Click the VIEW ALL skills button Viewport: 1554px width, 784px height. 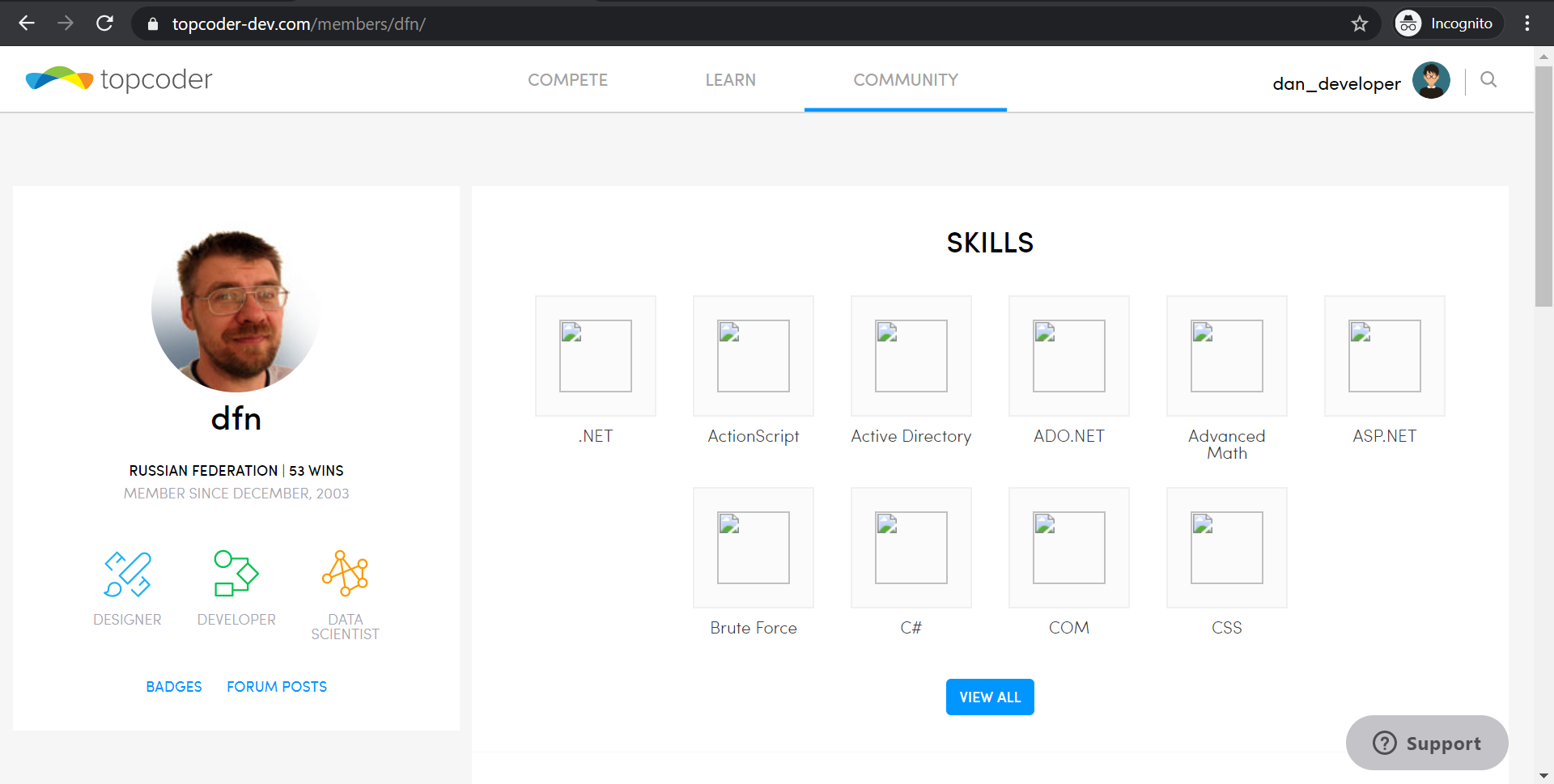(990, 697)
